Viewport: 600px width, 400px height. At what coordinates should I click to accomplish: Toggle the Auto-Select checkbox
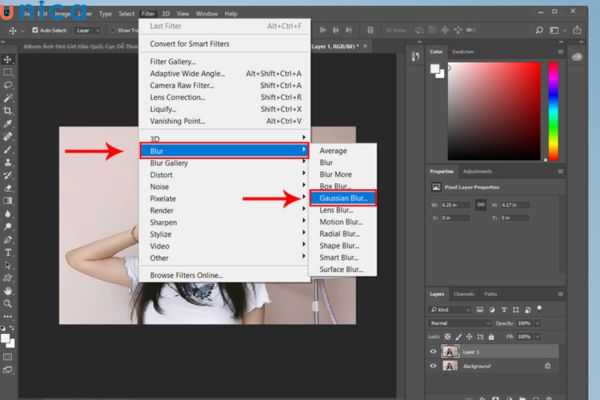pyautogui.click(x=32, y=31)
